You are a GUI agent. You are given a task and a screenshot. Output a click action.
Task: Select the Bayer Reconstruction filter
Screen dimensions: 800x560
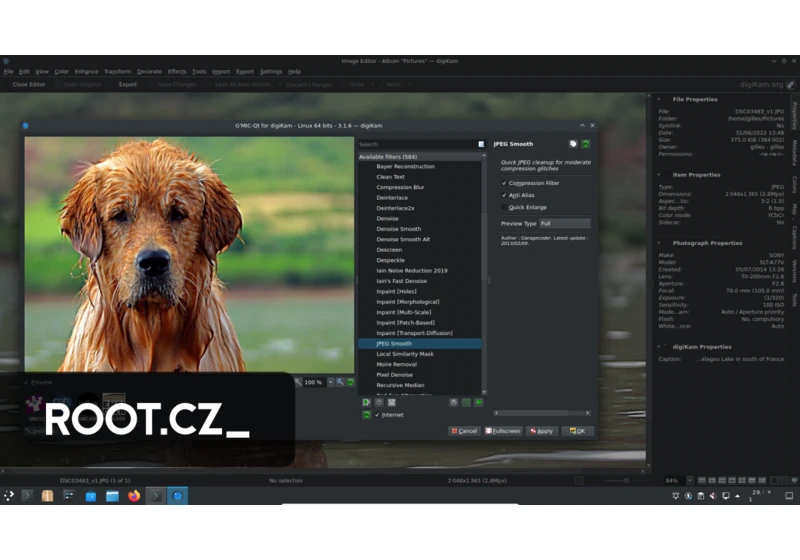click(x=405, y=166)
